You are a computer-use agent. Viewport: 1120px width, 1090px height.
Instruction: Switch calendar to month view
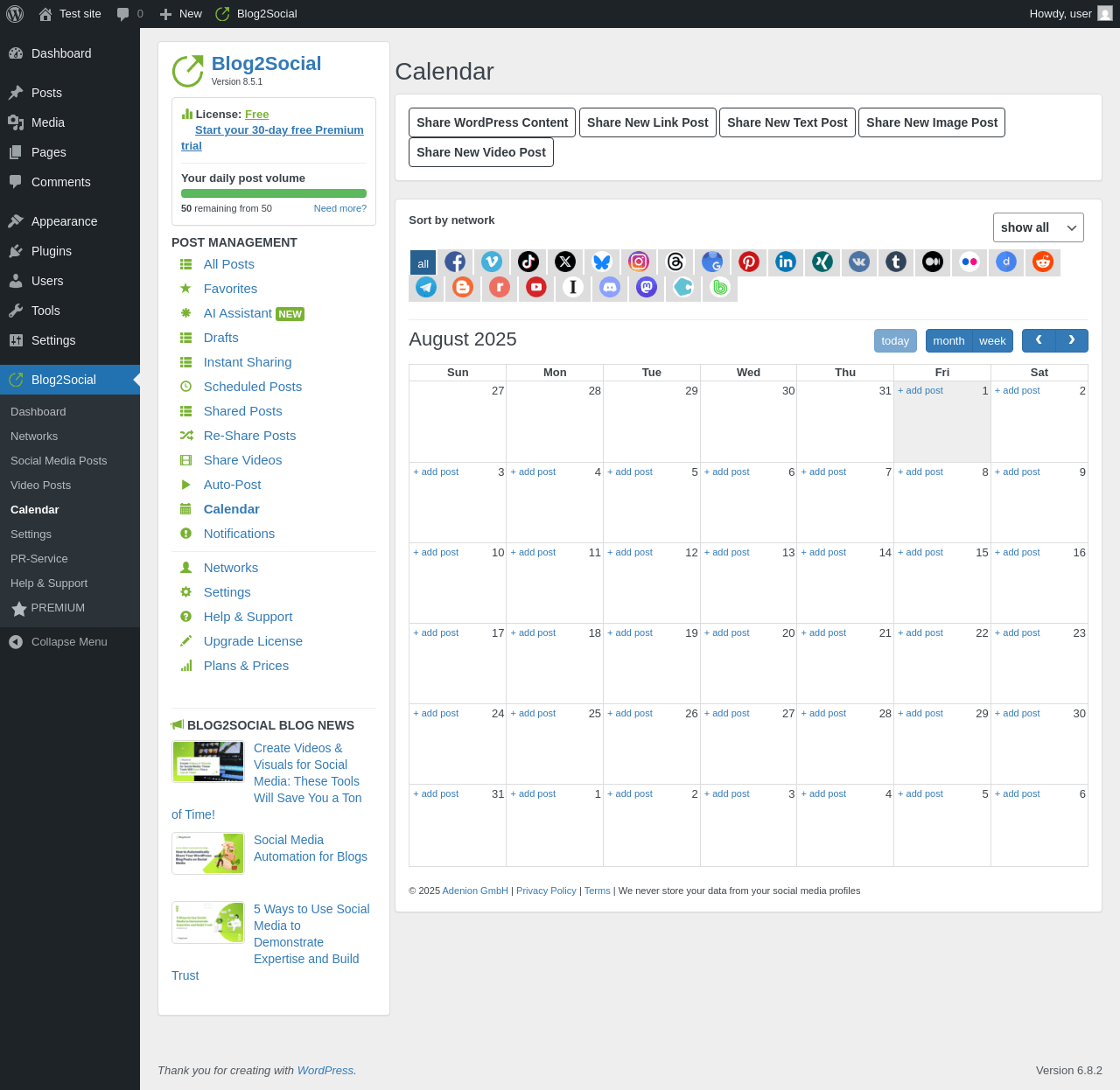948,341
